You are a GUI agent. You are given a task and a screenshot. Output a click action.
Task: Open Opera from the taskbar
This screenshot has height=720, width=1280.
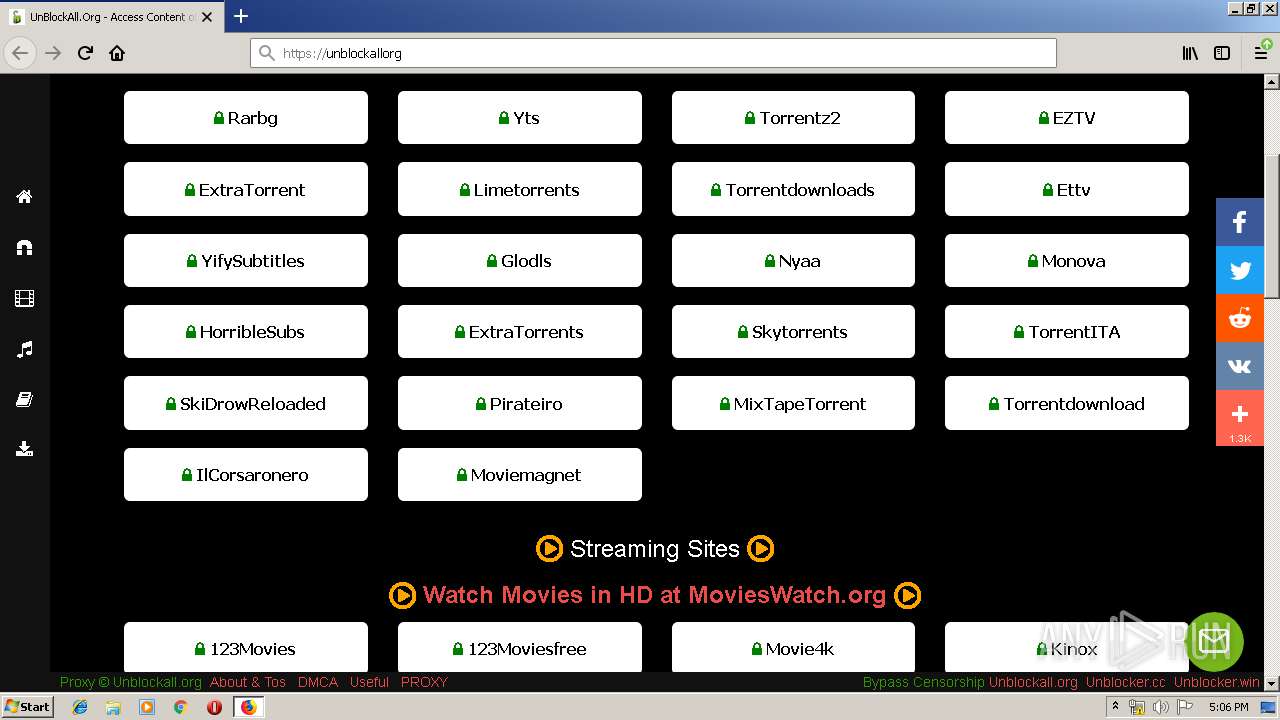coord(214,707)
